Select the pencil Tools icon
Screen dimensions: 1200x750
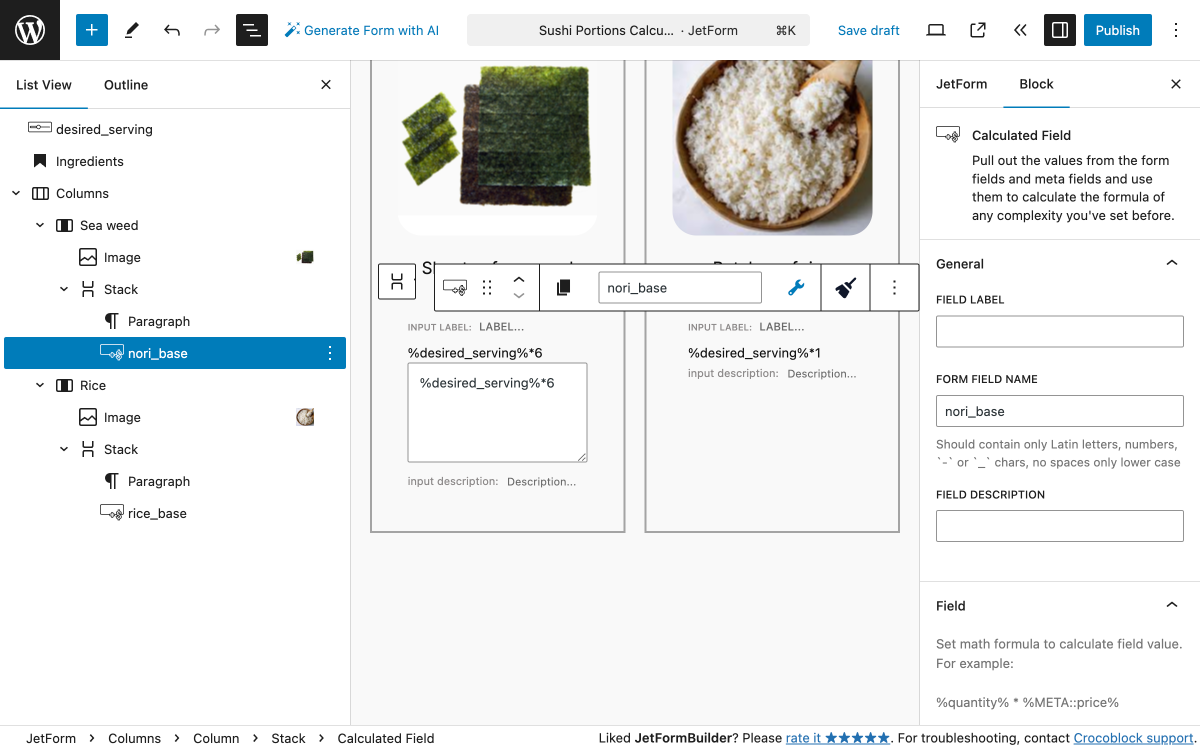click(x=132, y=30)
